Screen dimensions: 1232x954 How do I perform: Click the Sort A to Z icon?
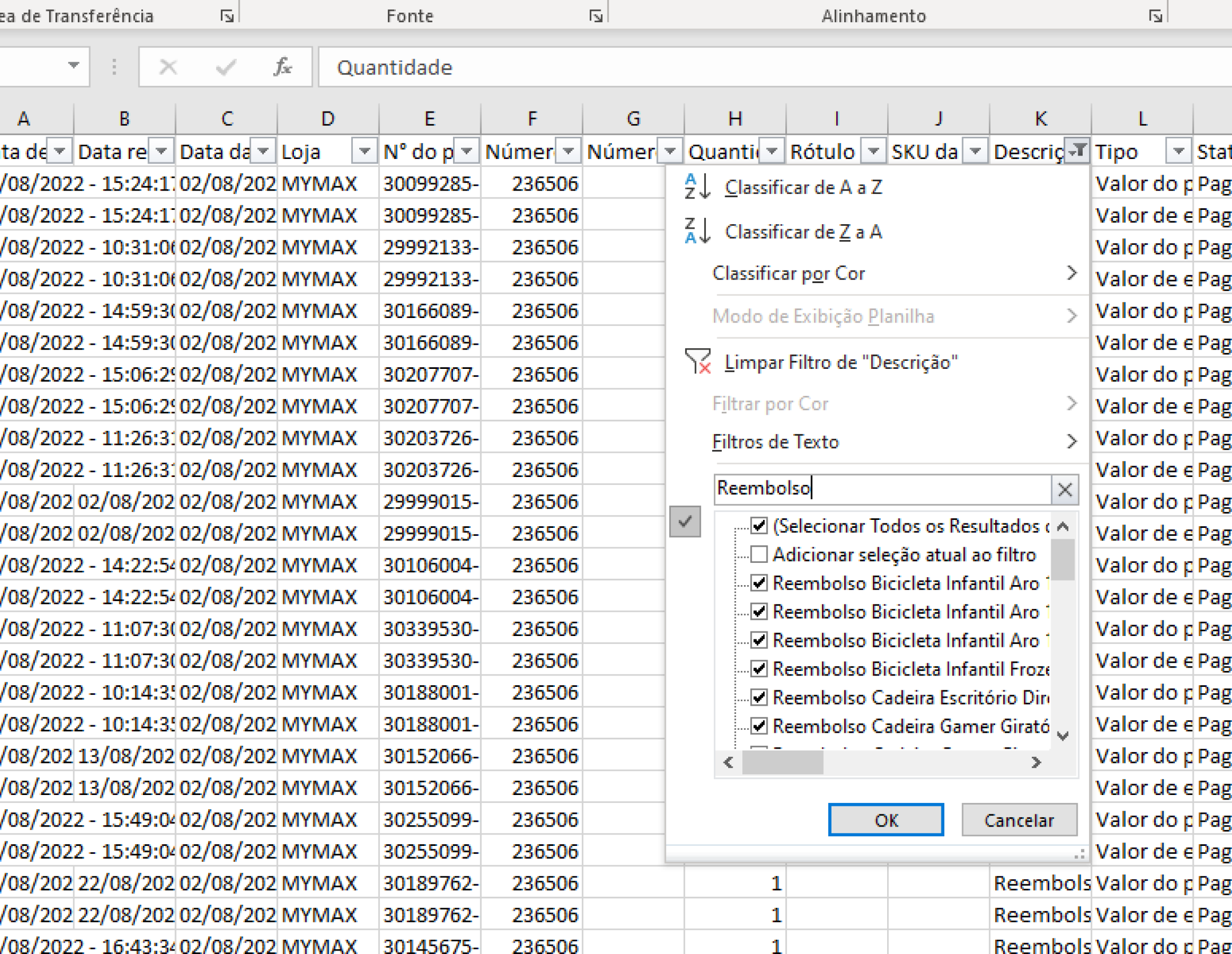[x=697, y=187]
